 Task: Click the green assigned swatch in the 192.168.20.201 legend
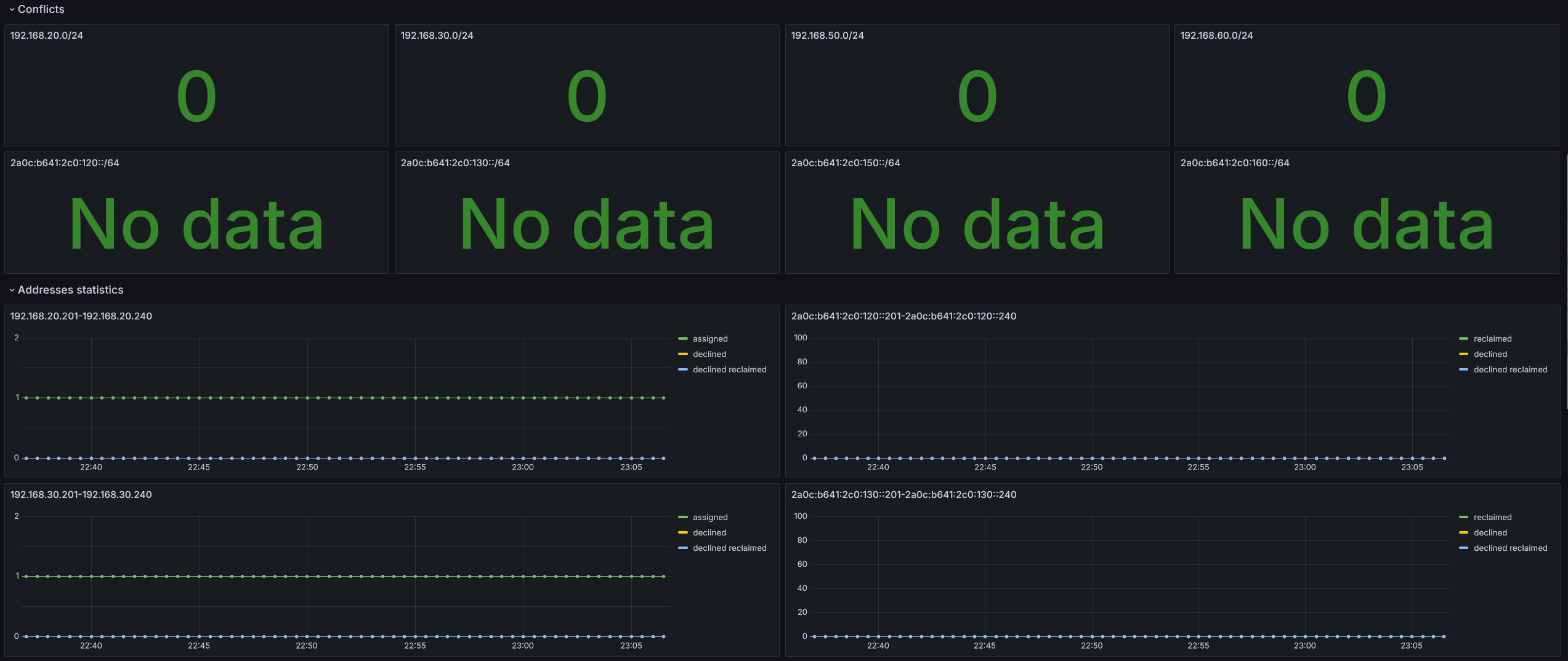(x=682, y=339)
